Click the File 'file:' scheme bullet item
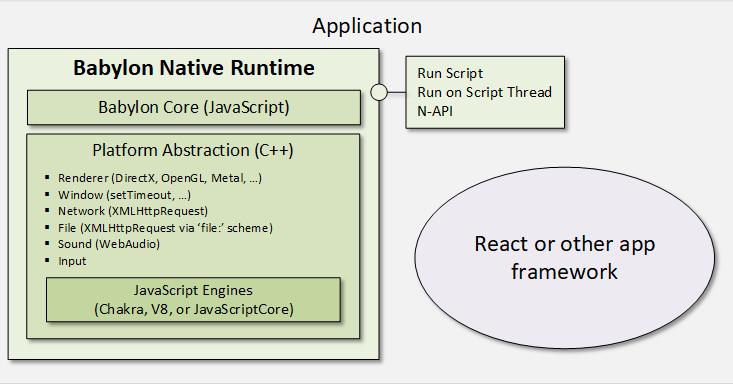The width and height of the screenshot is (733, 384). [165, 228]
